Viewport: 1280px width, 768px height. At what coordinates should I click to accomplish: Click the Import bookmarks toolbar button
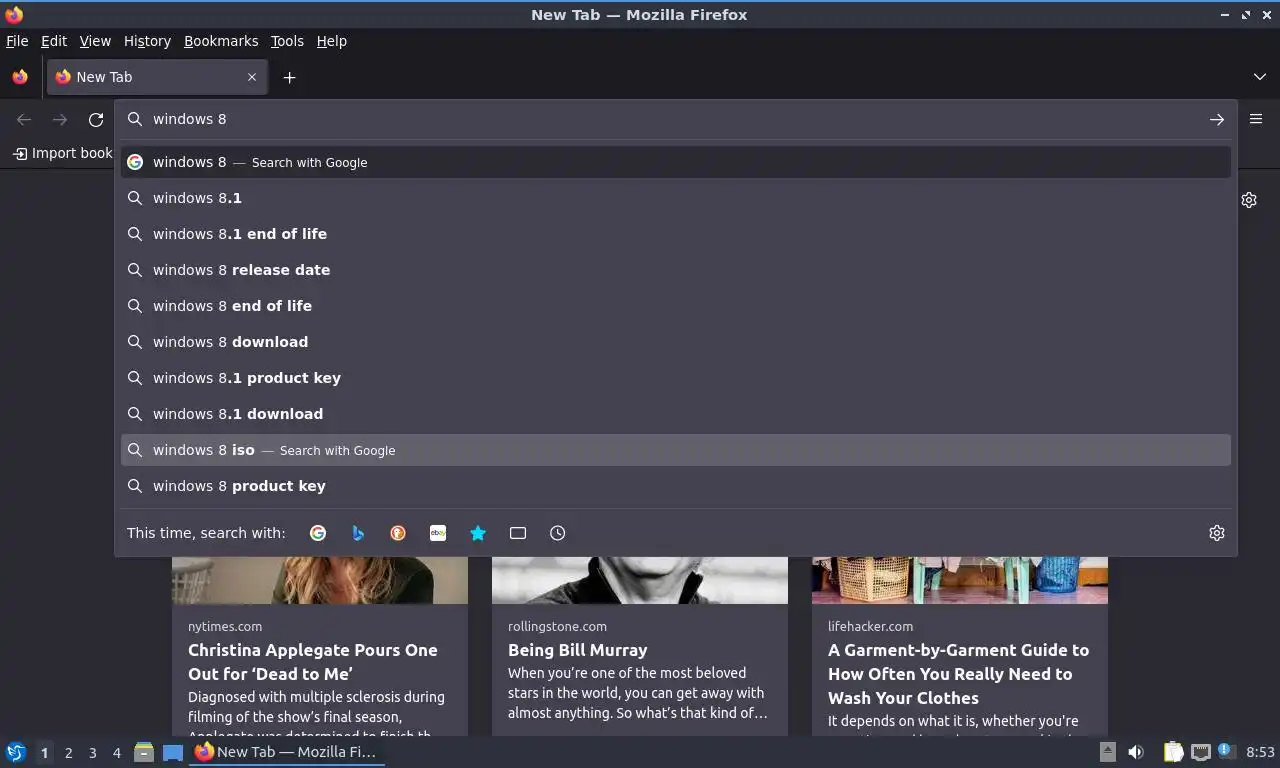[x=63, y=153]
